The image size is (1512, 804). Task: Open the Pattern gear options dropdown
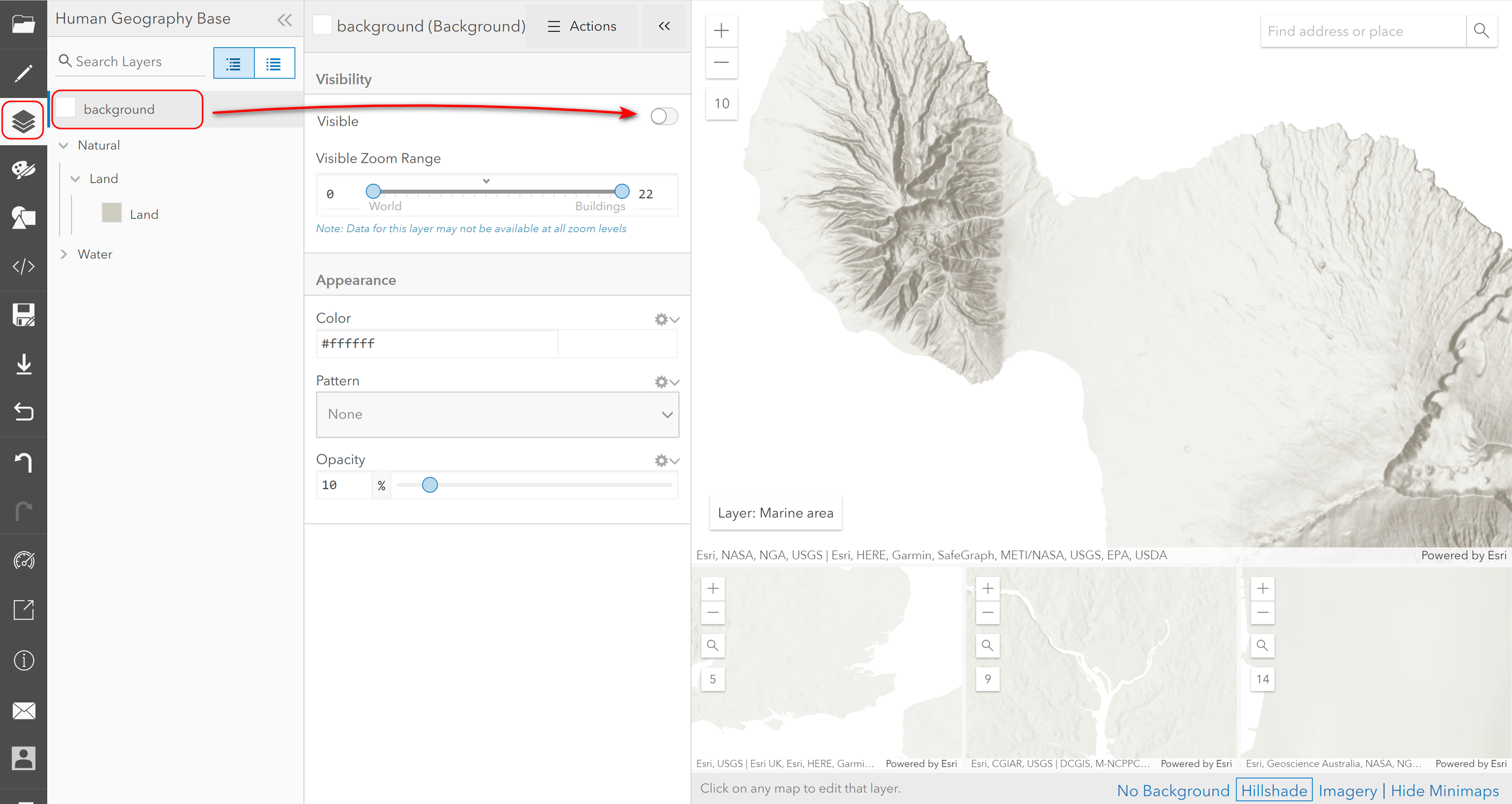coord(667,382)
